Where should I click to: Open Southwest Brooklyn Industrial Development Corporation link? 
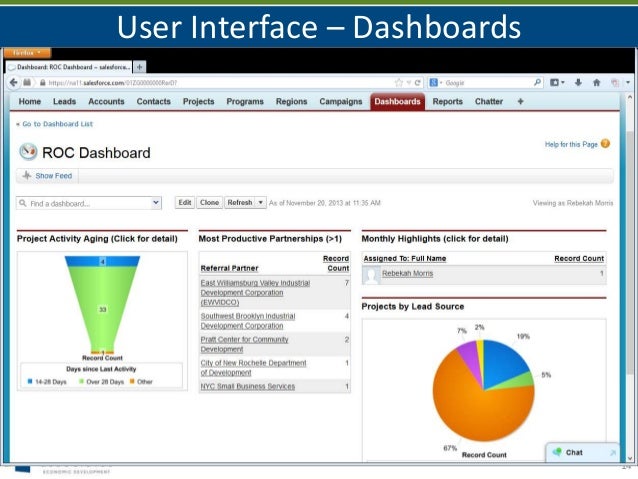point(248,321)
